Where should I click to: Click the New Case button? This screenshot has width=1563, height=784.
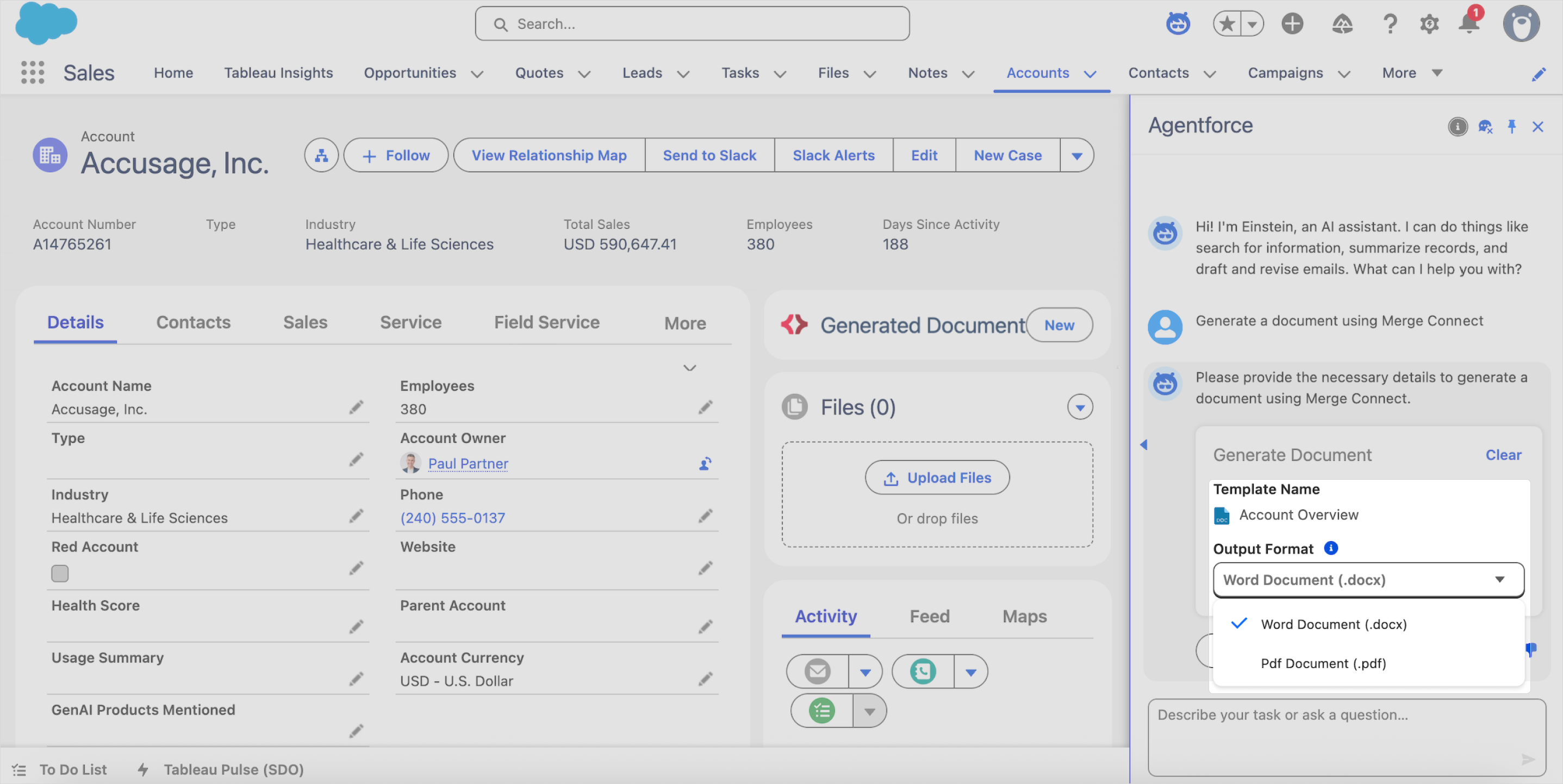click(1008, 155)
